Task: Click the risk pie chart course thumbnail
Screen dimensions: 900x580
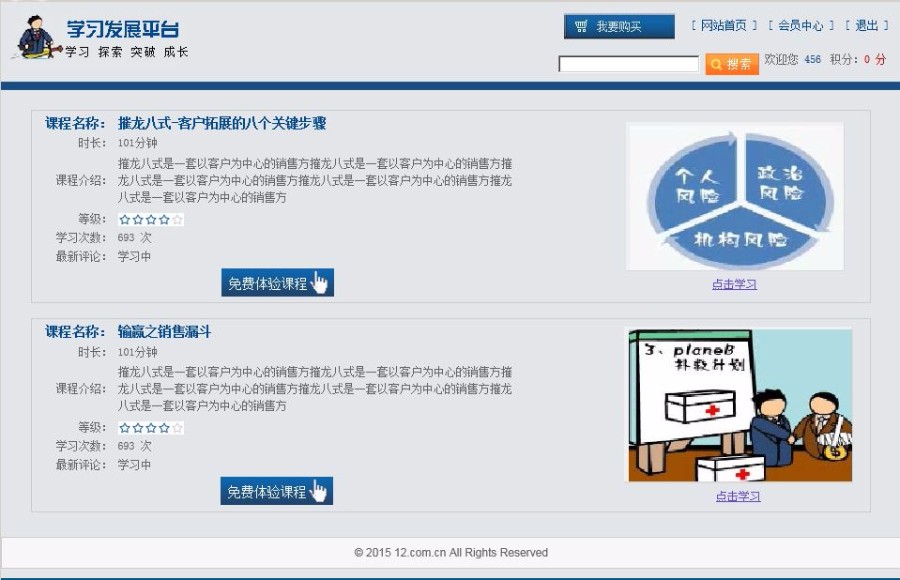Action: (735, 196)
